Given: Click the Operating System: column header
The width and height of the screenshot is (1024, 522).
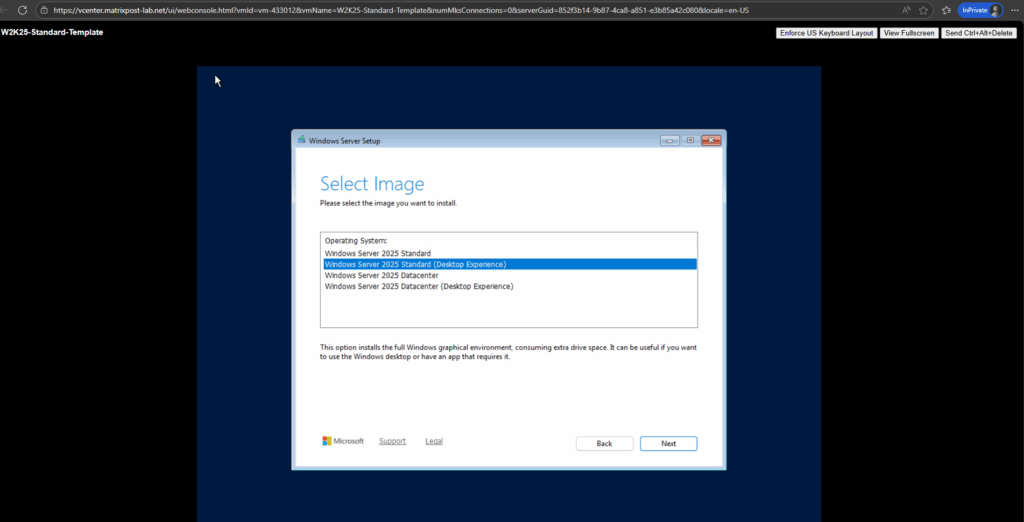Looking at the screenshot, I should coord(356,241).
